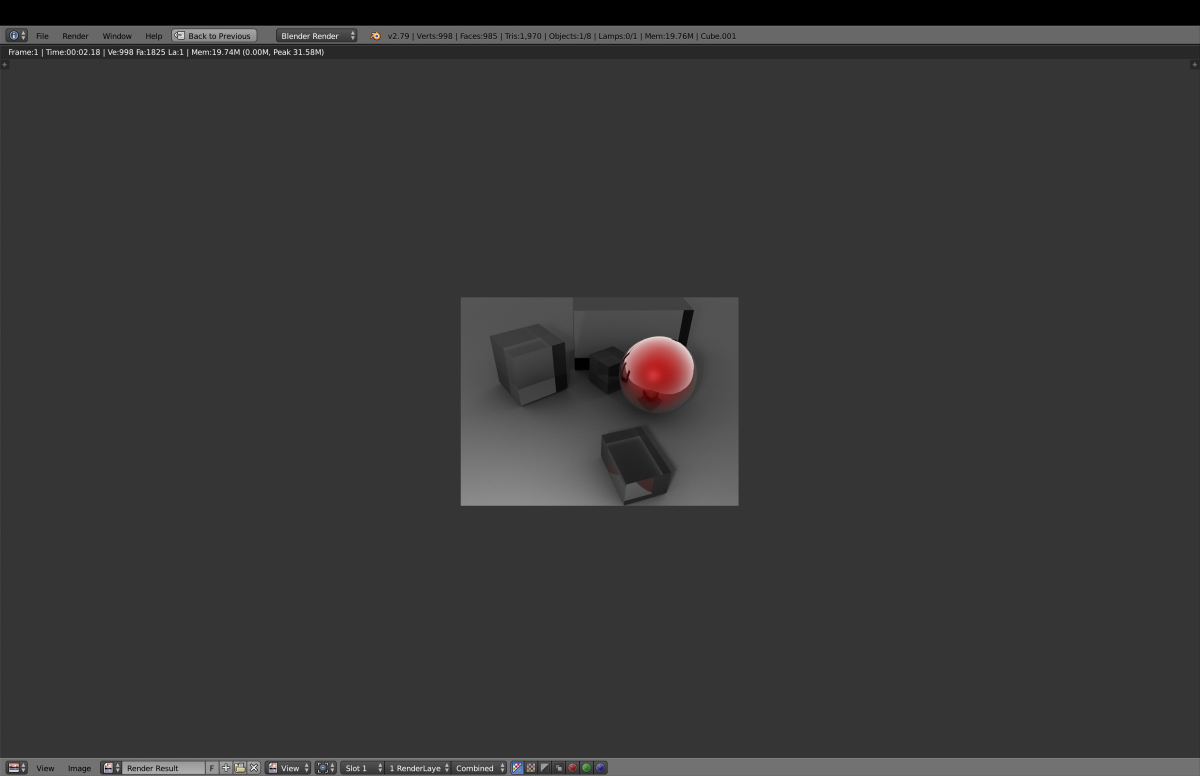The height and width of the screenshot is (776, 1200).
Task: Open the File menu
Action: 42,36
